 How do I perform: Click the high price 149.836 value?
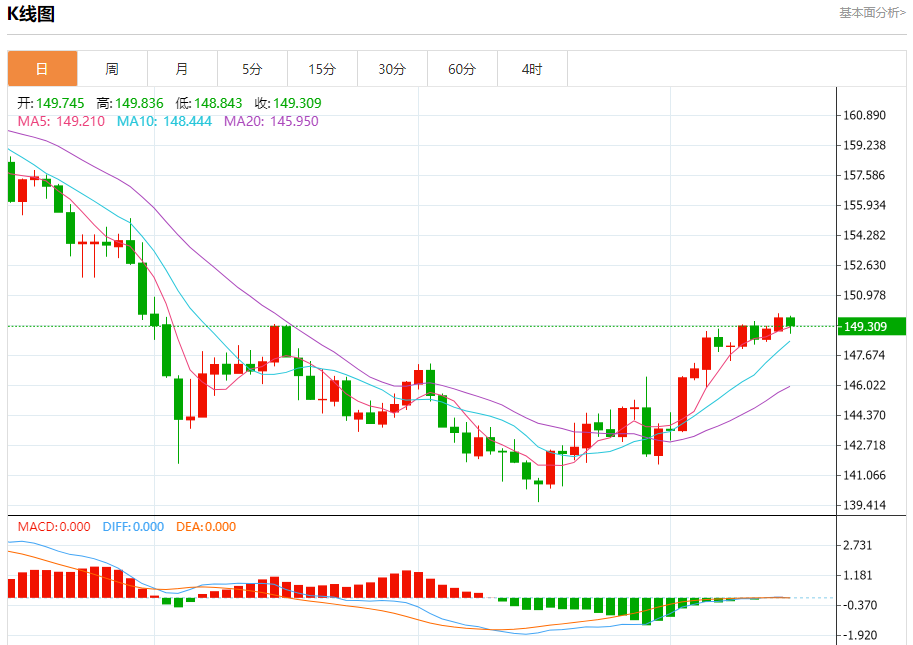[139, 103]
